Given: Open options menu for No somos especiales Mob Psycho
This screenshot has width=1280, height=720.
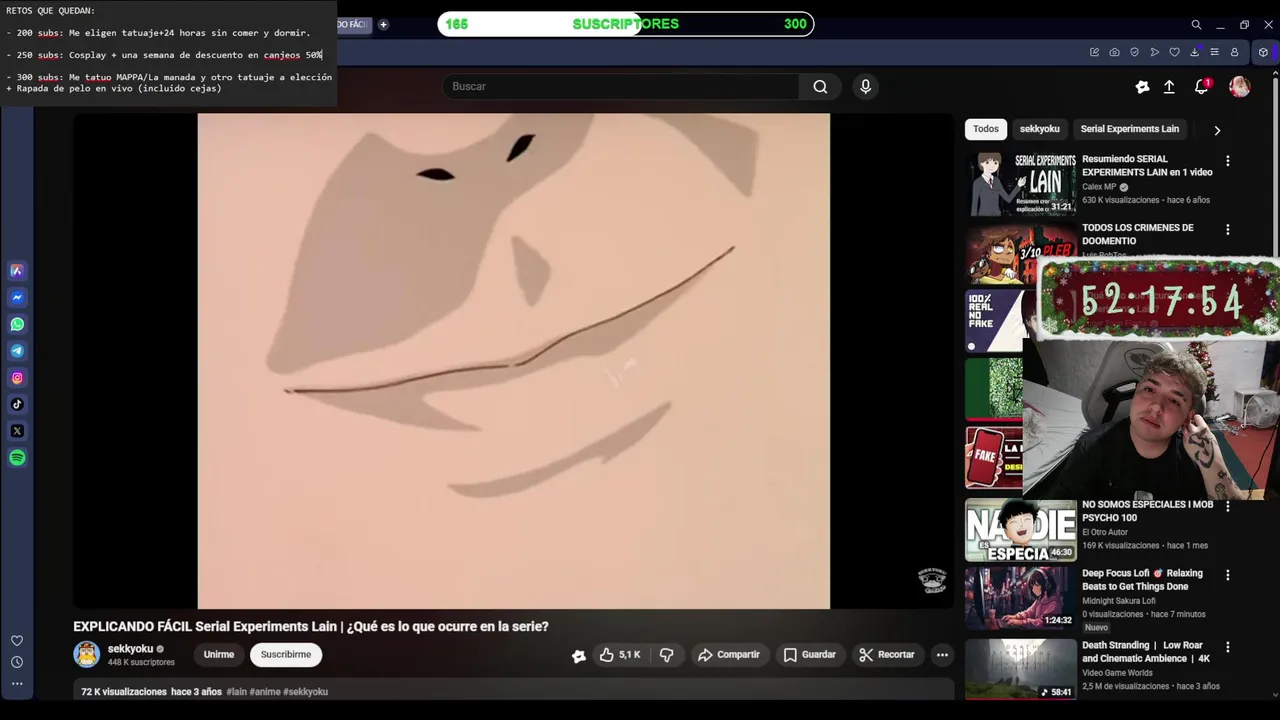Looking at the screenshot, I should pyautogui.click(x=1228, y=507).
